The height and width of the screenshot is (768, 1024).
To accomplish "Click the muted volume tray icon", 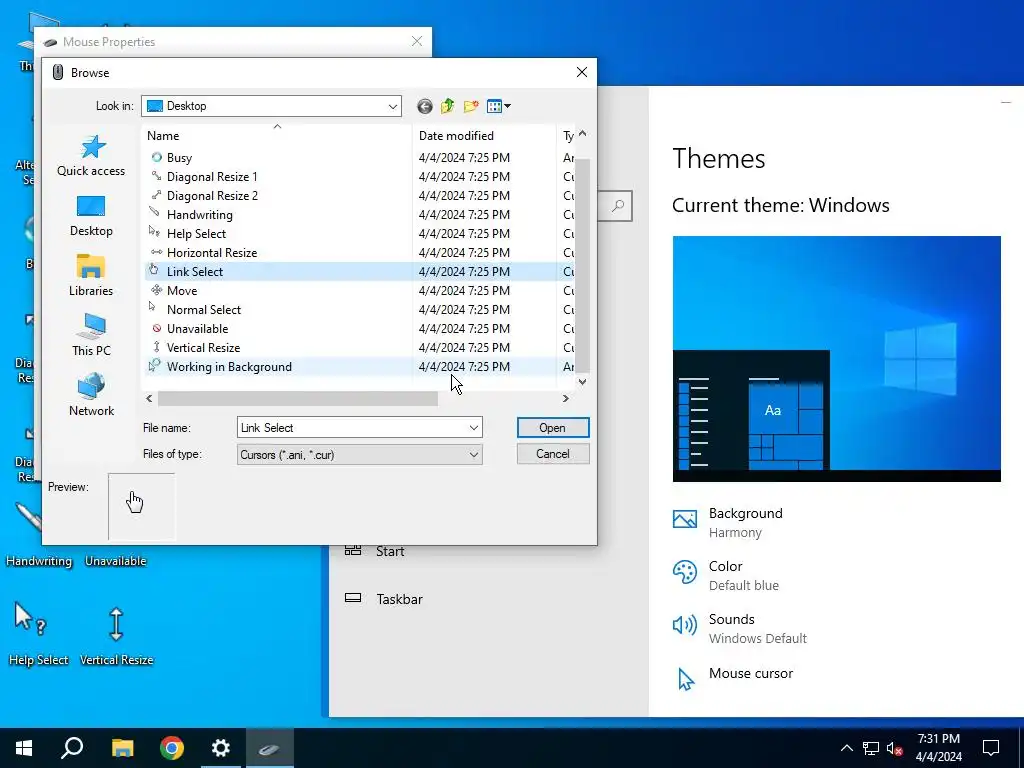I will (x=894, y=748).
